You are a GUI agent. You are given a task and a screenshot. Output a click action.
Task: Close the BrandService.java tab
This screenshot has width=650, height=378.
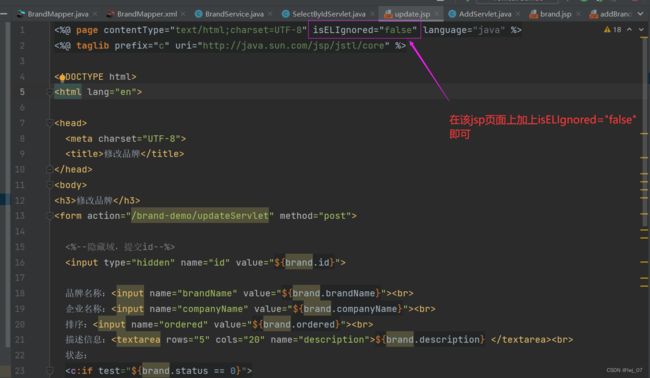click(x=270, y=14)
